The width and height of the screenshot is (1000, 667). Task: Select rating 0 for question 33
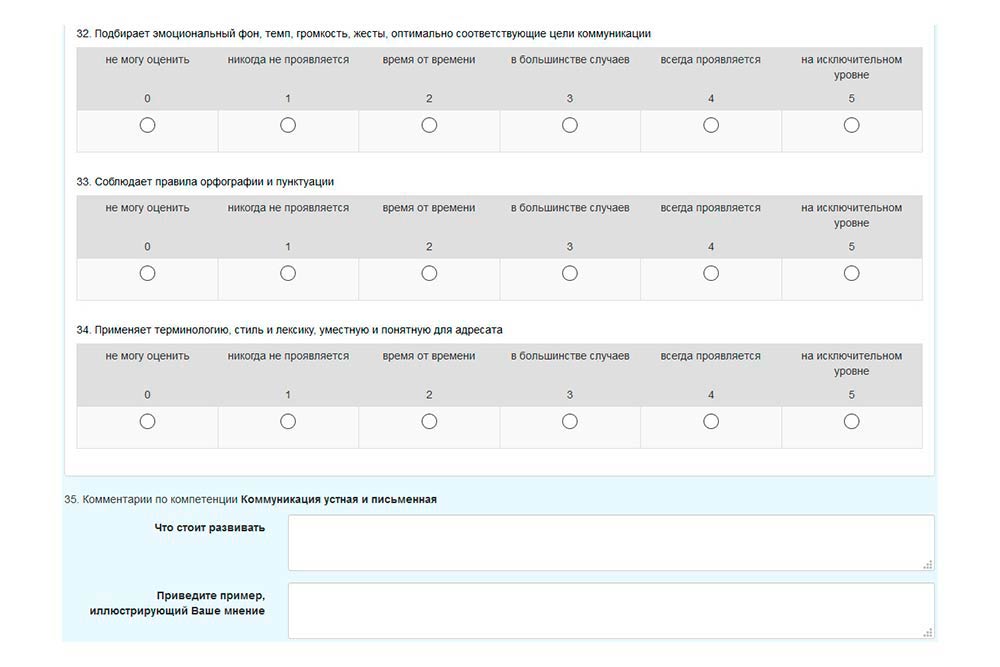pyautogui.click(x=147, y=273)
